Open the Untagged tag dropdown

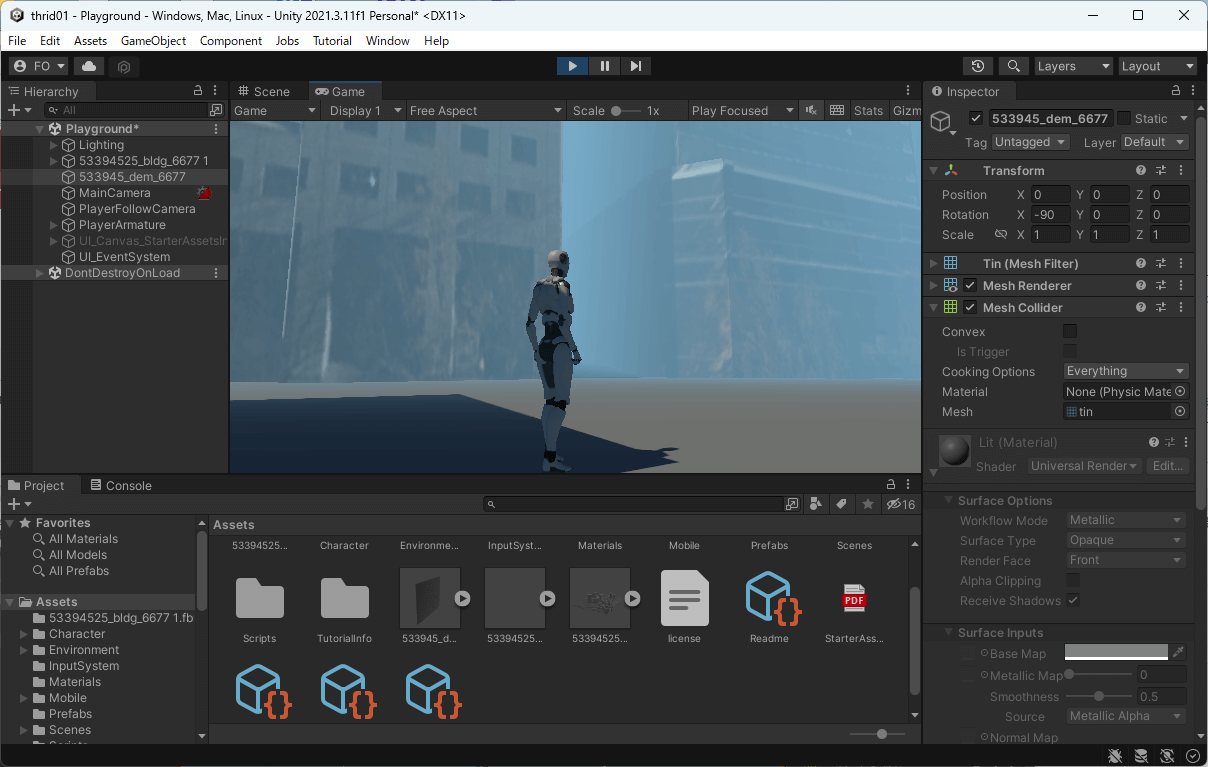(1031, 142)
